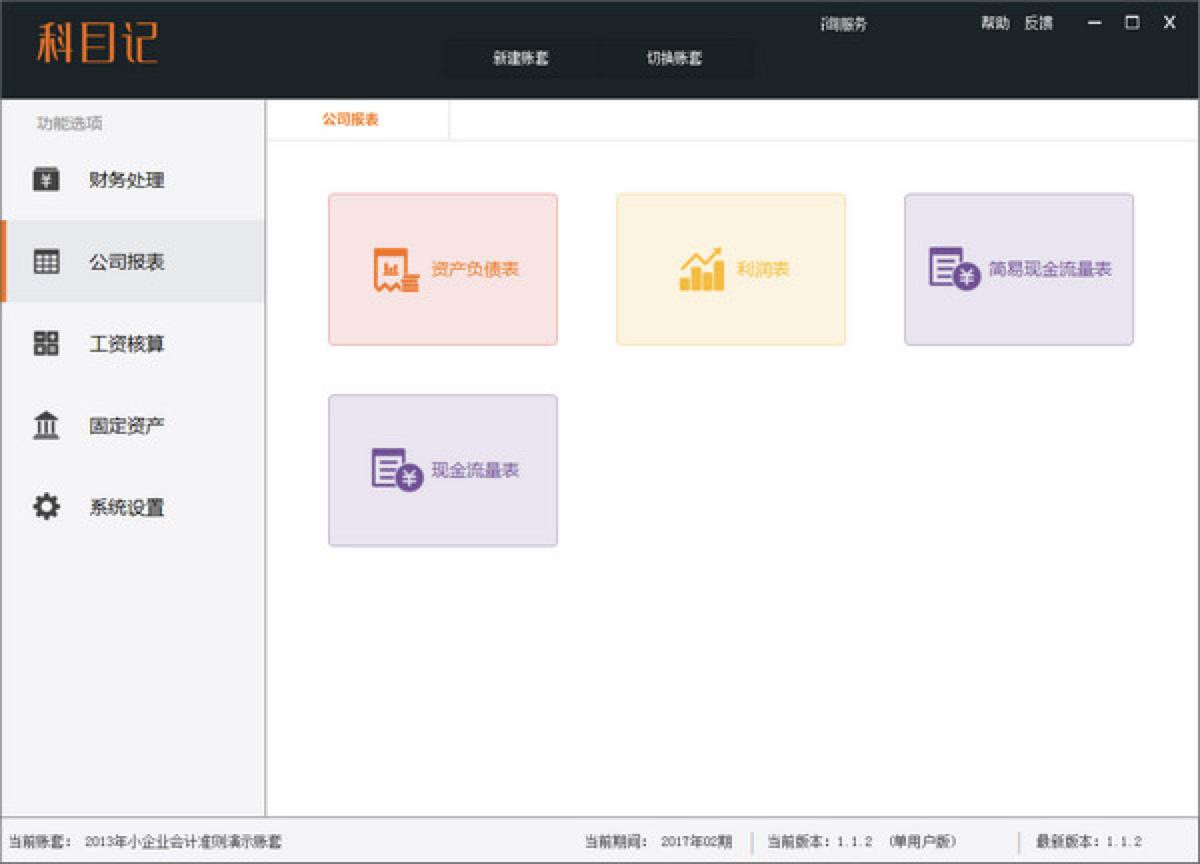Click the purple 简易现金流量表 document icon
1200x864 pixels.
(953, 269)
